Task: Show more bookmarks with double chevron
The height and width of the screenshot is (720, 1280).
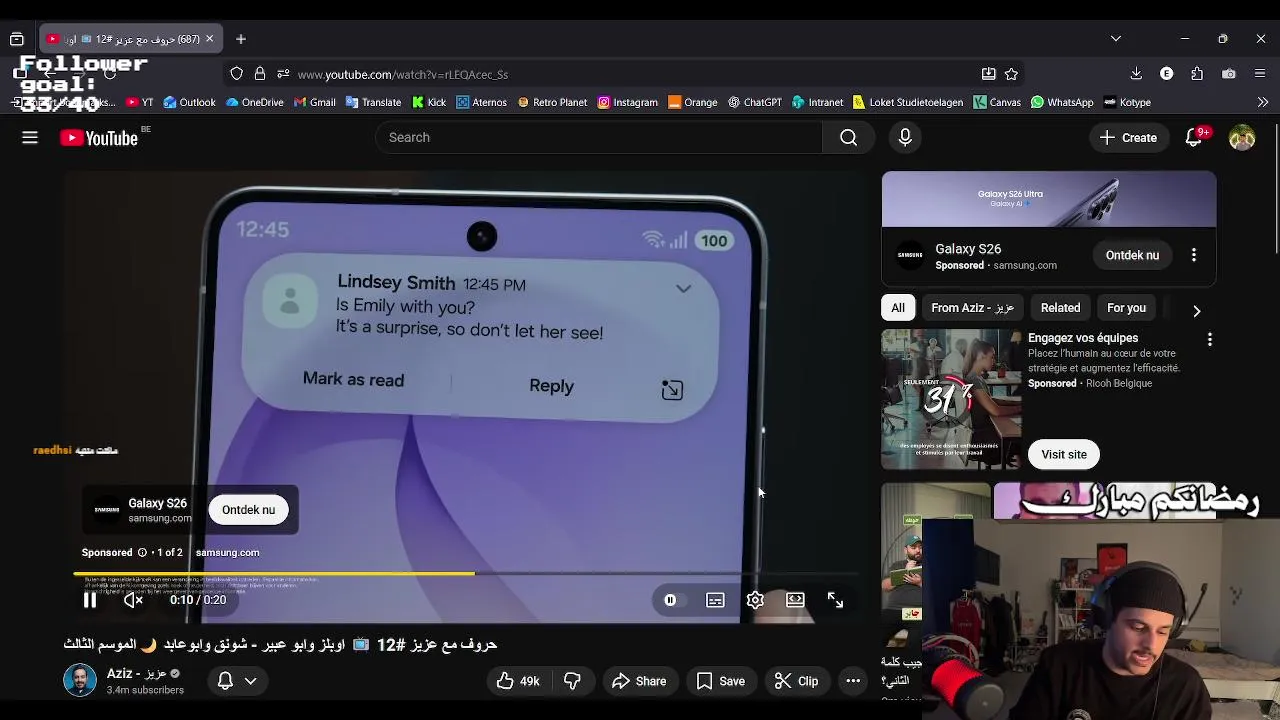Action: (x=1263, y=102)
